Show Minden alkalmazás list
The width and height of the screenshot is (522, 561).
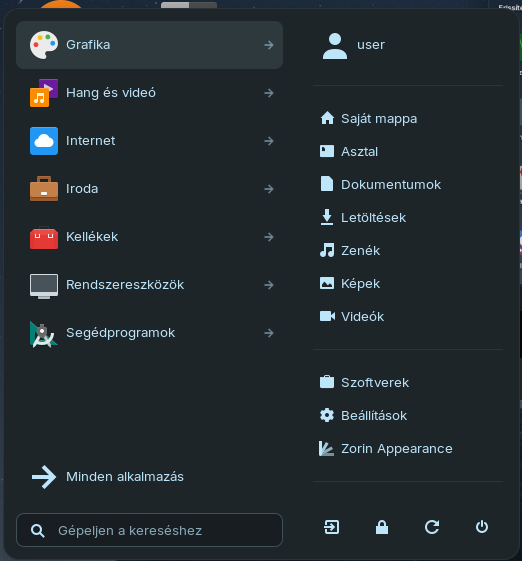[150, 477]
